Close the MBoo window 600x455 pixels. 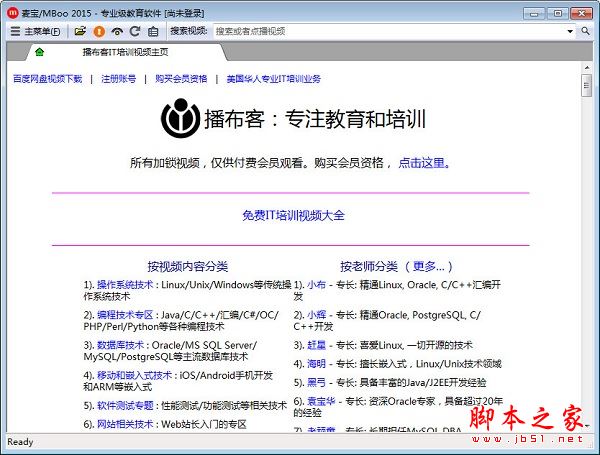point(581,13)
